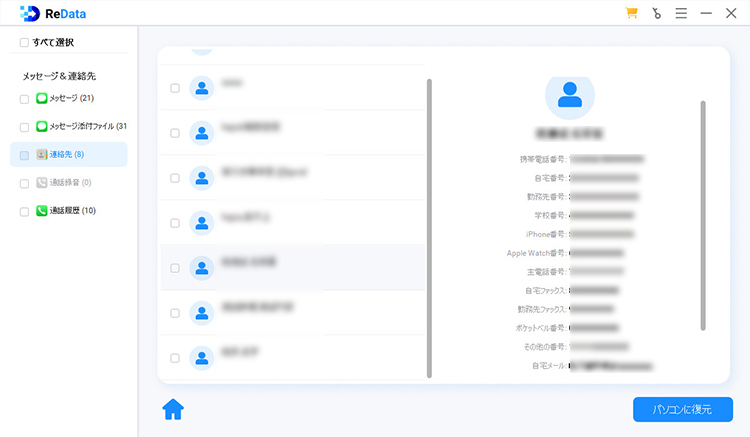Screen dimensions: 750x437
Task: Click the 勤務先ファックス label
Action: pos(543,309)
